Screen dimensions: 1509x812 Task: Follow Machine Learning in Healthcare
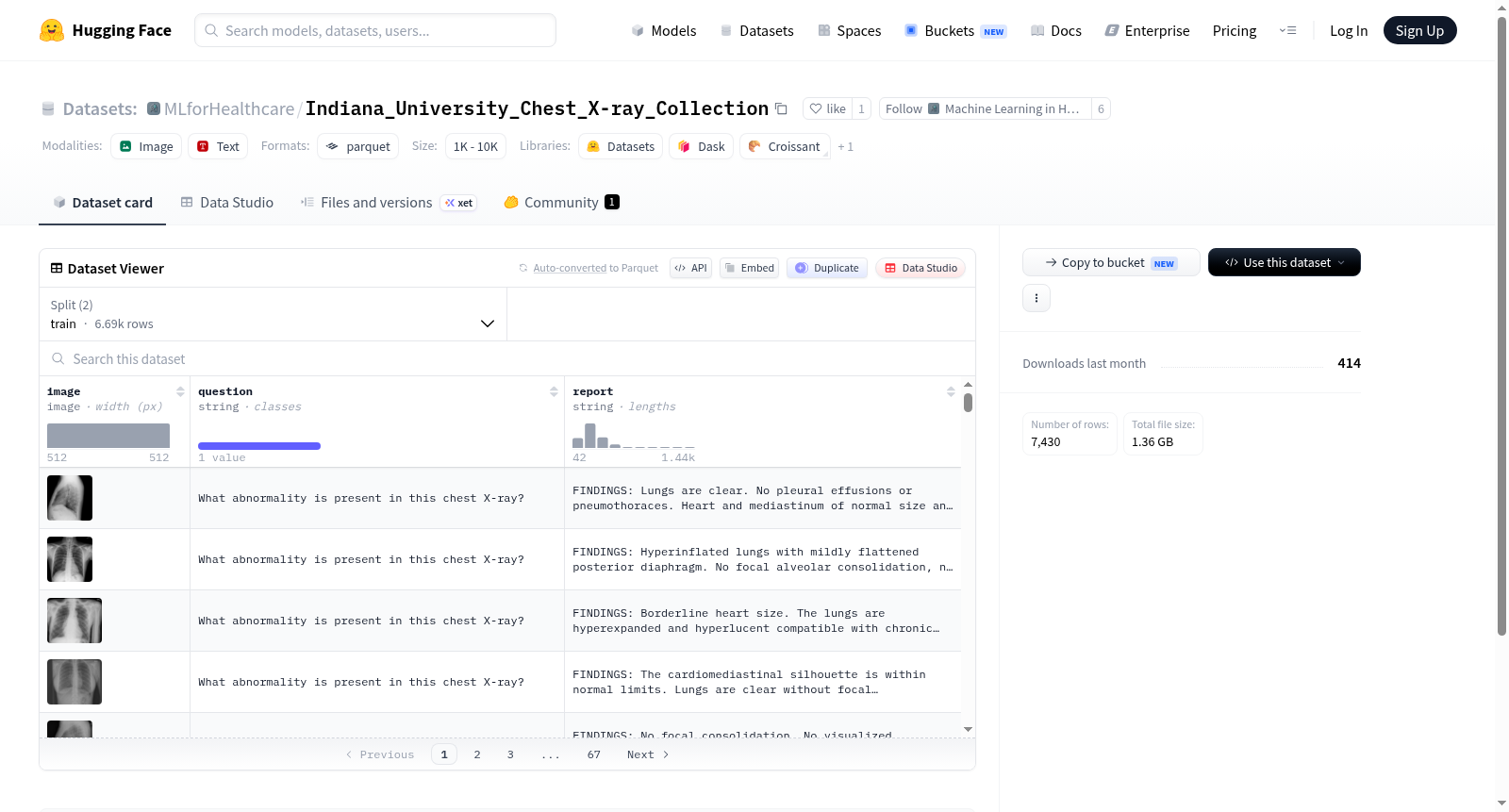coord(985,108)
